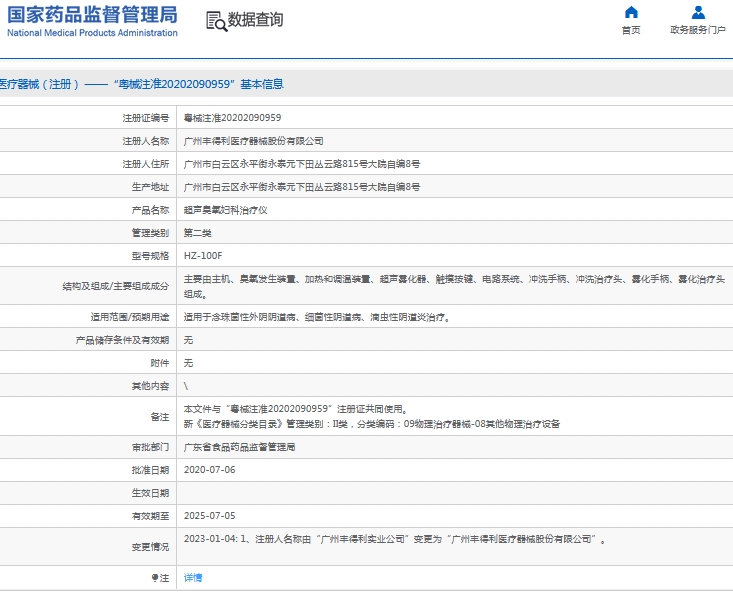This screenshot has width=733, height=597.
Task: Click the 注册人住所 address value
Action: [x=302, y=164]
